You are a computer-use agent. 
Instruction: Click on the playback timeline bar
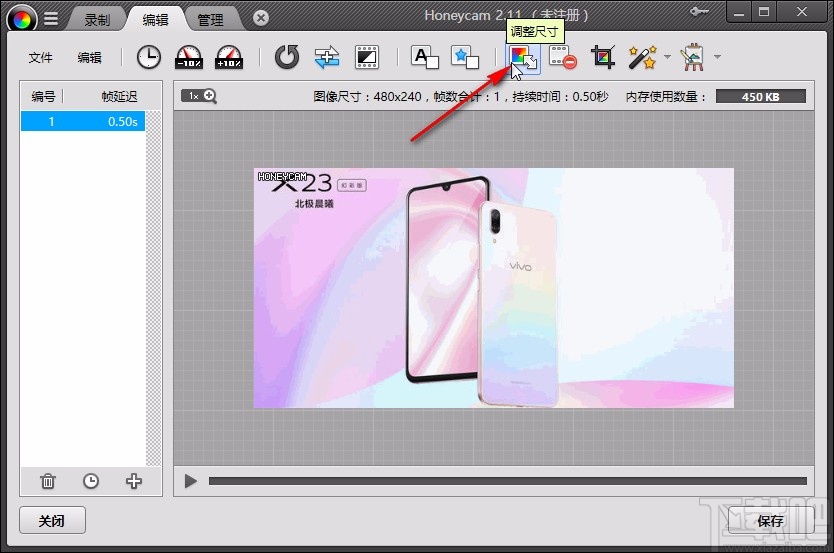point(507,481)
